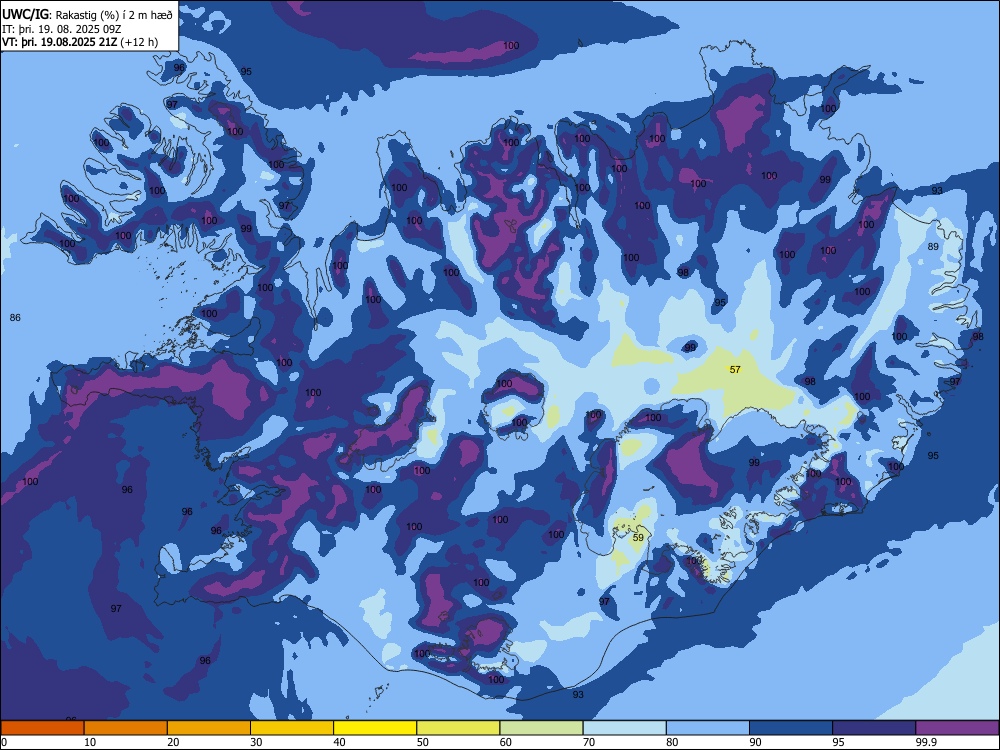Click the purple legend swatch above 99.9

coord(957,728)
